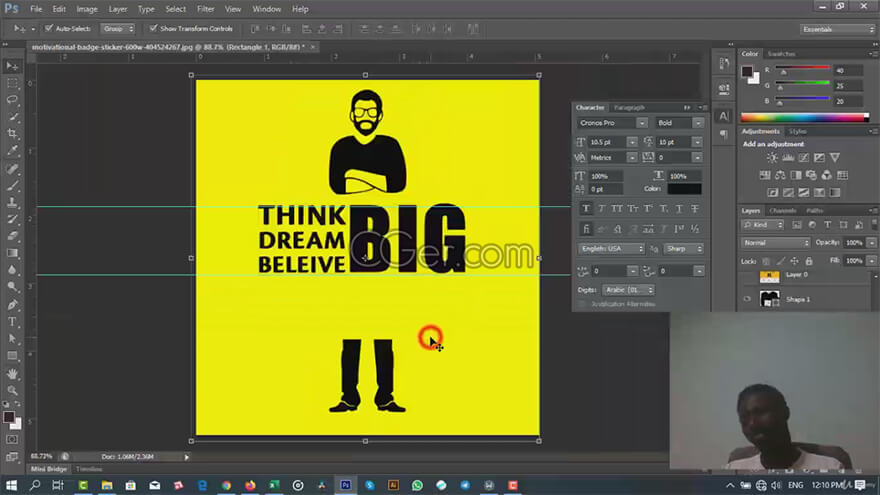Toggle All Caps text style
The height and width of the screenshot is (495, 880).
click(617, 209)
